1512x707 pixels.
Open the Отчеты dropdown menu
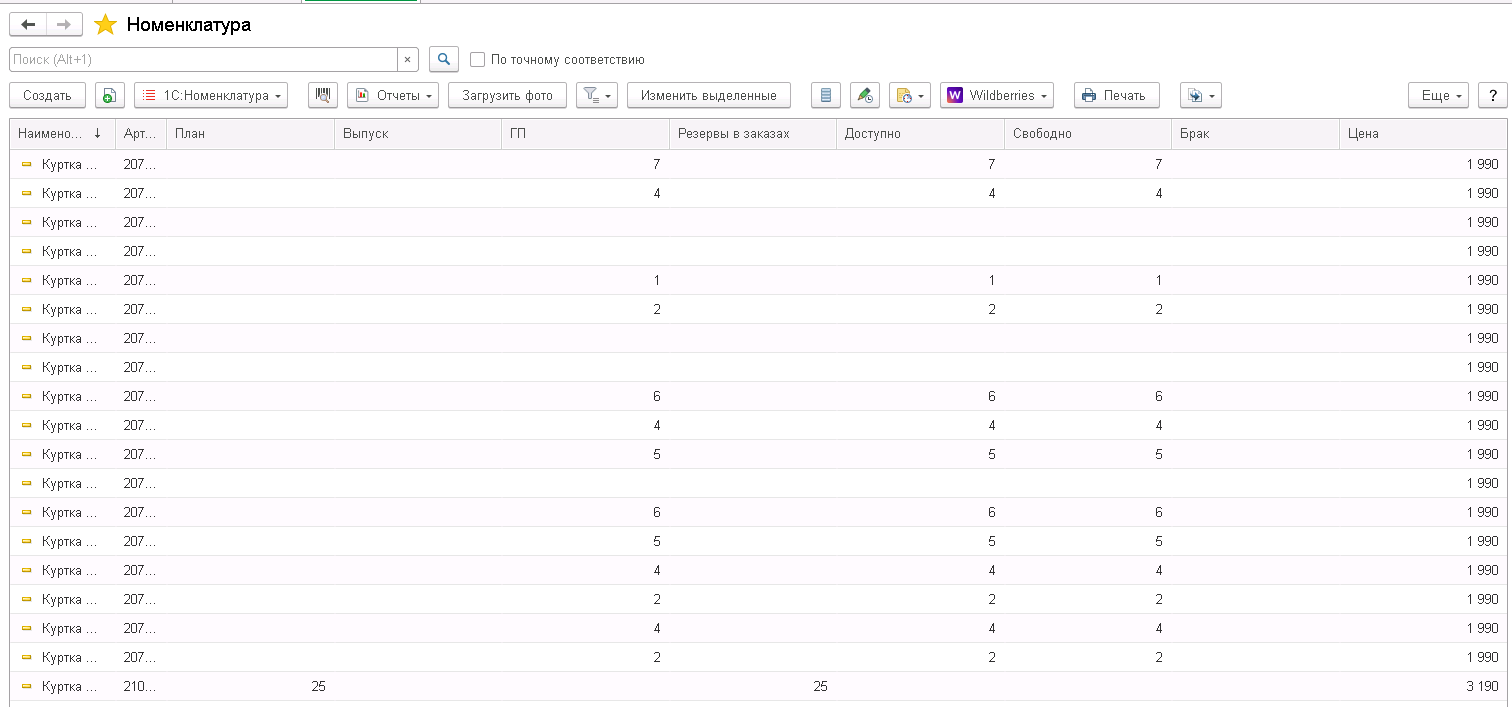[x=393, y=95]
